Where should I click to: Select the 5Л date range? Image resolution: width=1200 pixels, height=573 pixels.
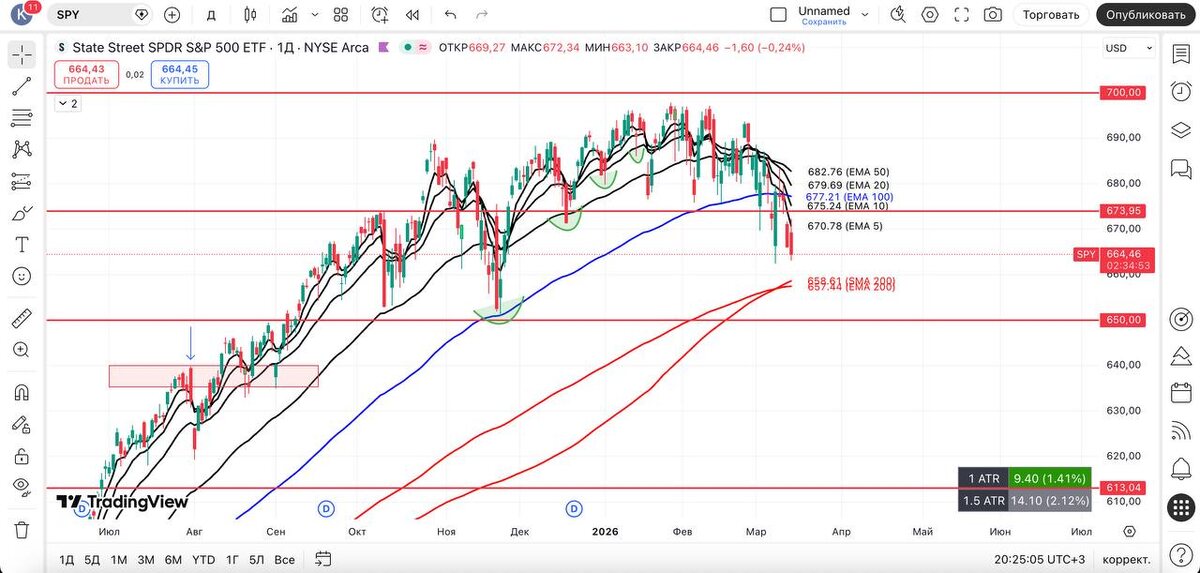[257, 559]
